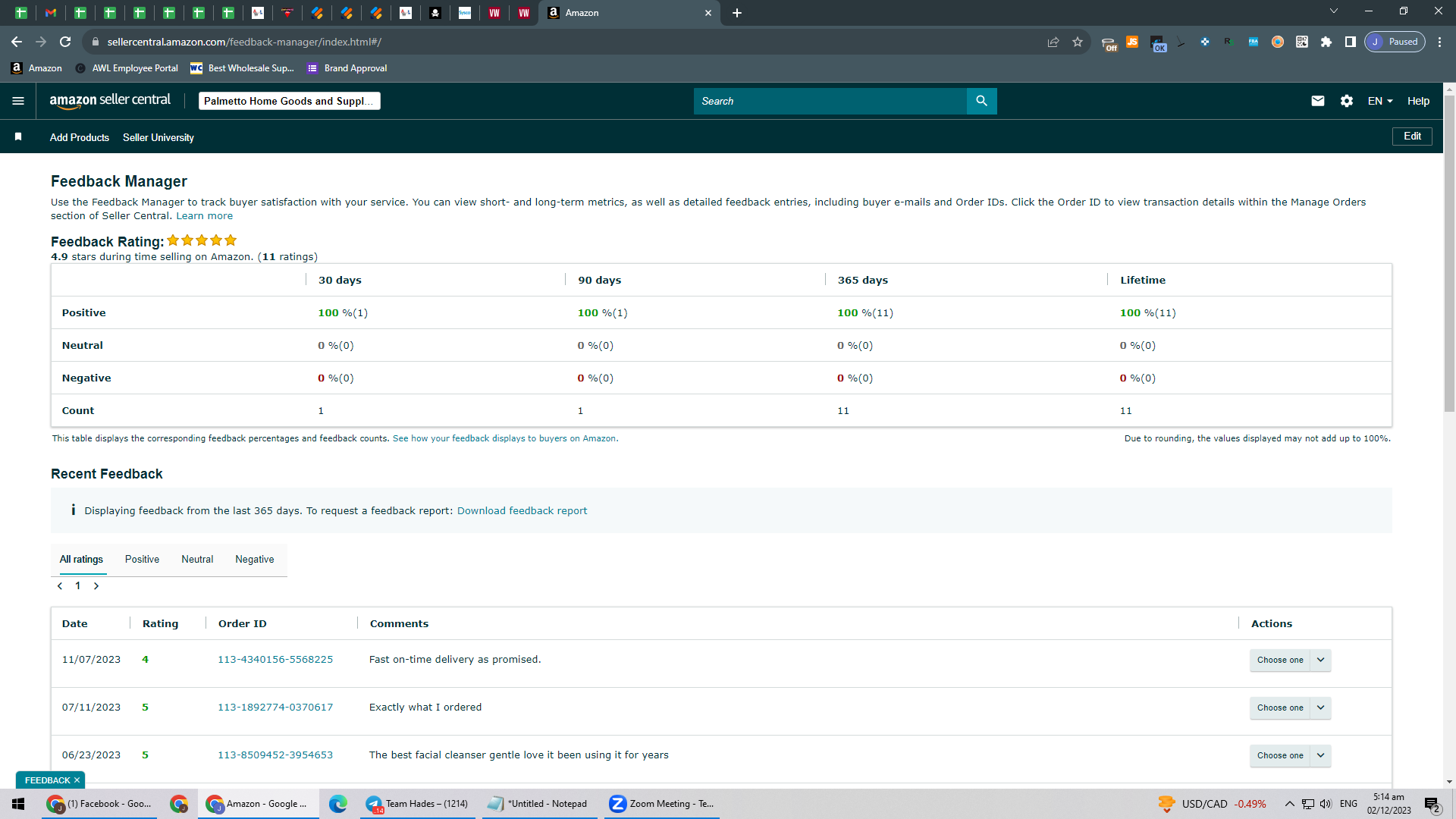The image size is (1456, 819).
Task: Open the browser extensions puzzle icon
Action: coord(1326,42)
